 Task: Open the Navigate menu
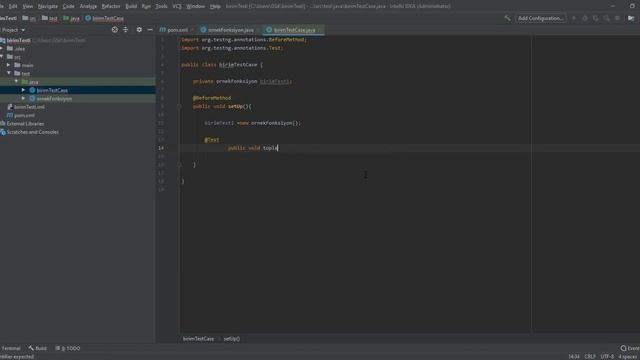click(48, 6)
